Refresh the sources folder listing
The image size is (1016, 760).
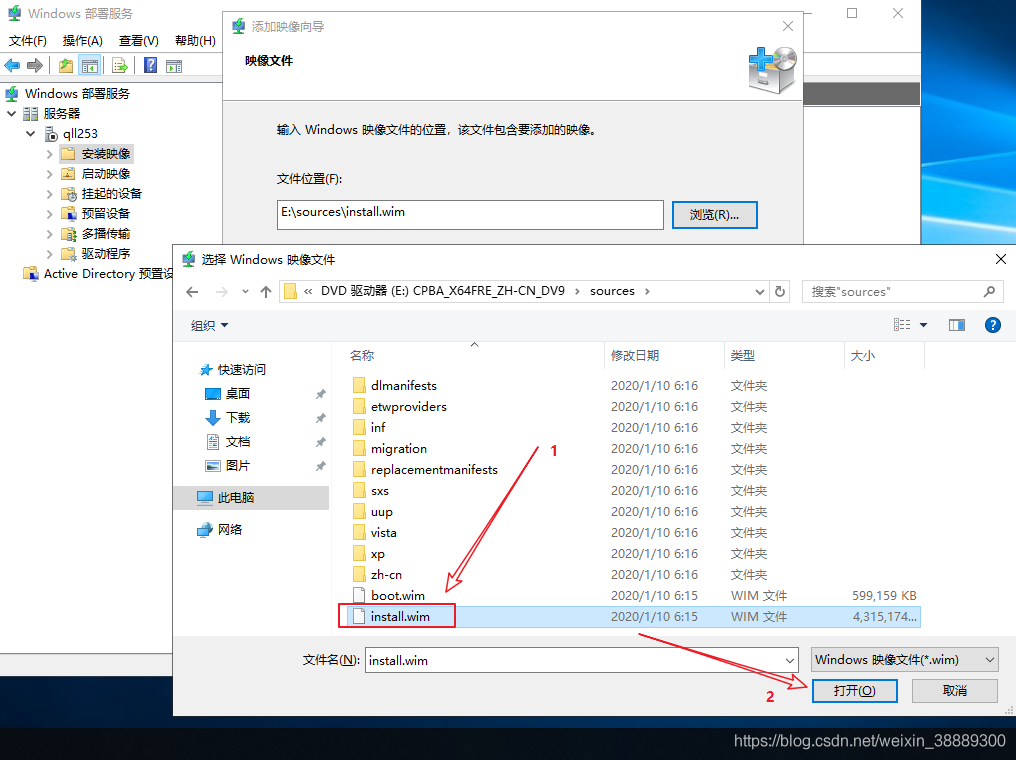[x=781, y=291]
